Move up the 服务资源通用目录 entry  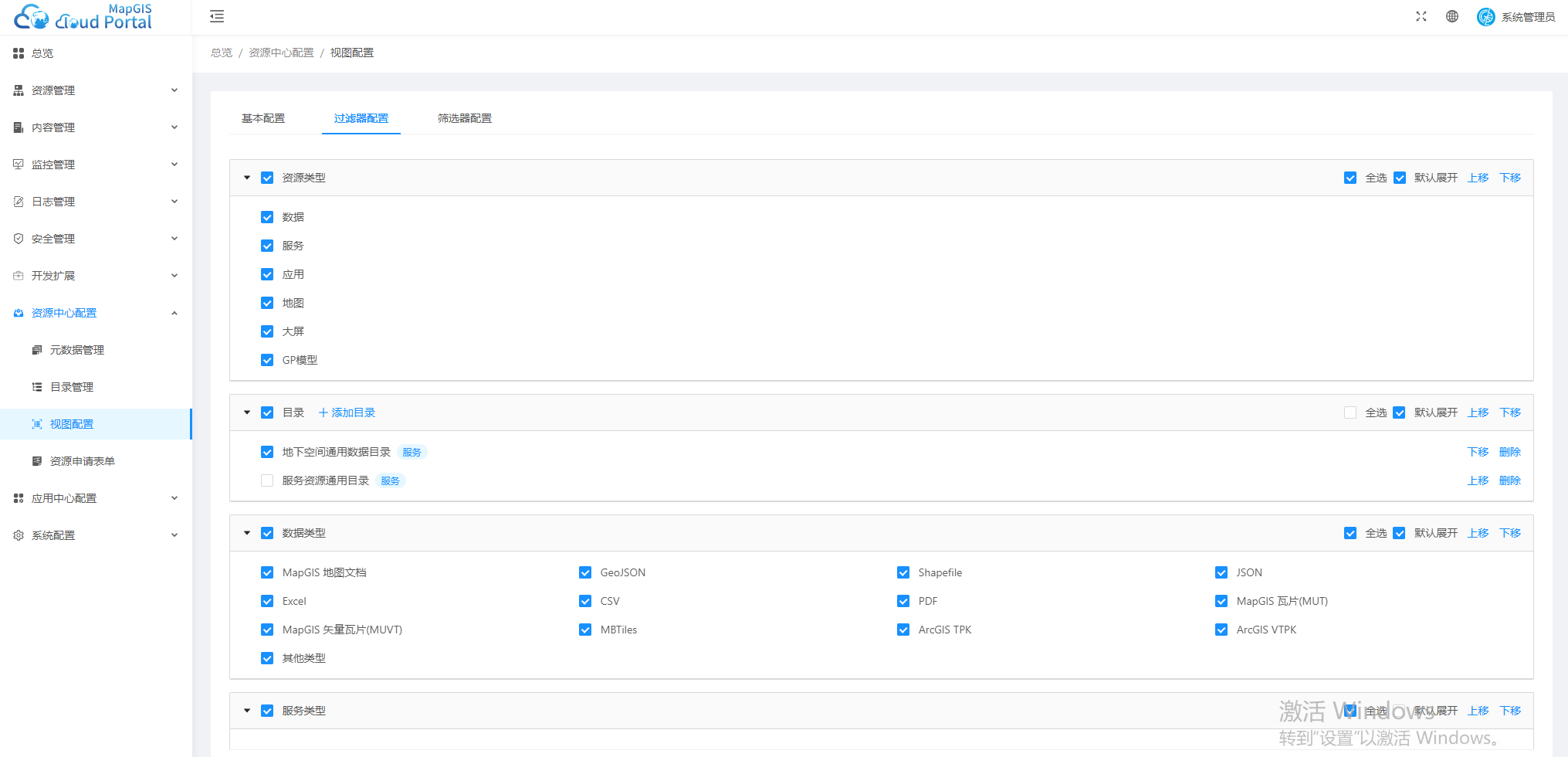point(1478,480)
